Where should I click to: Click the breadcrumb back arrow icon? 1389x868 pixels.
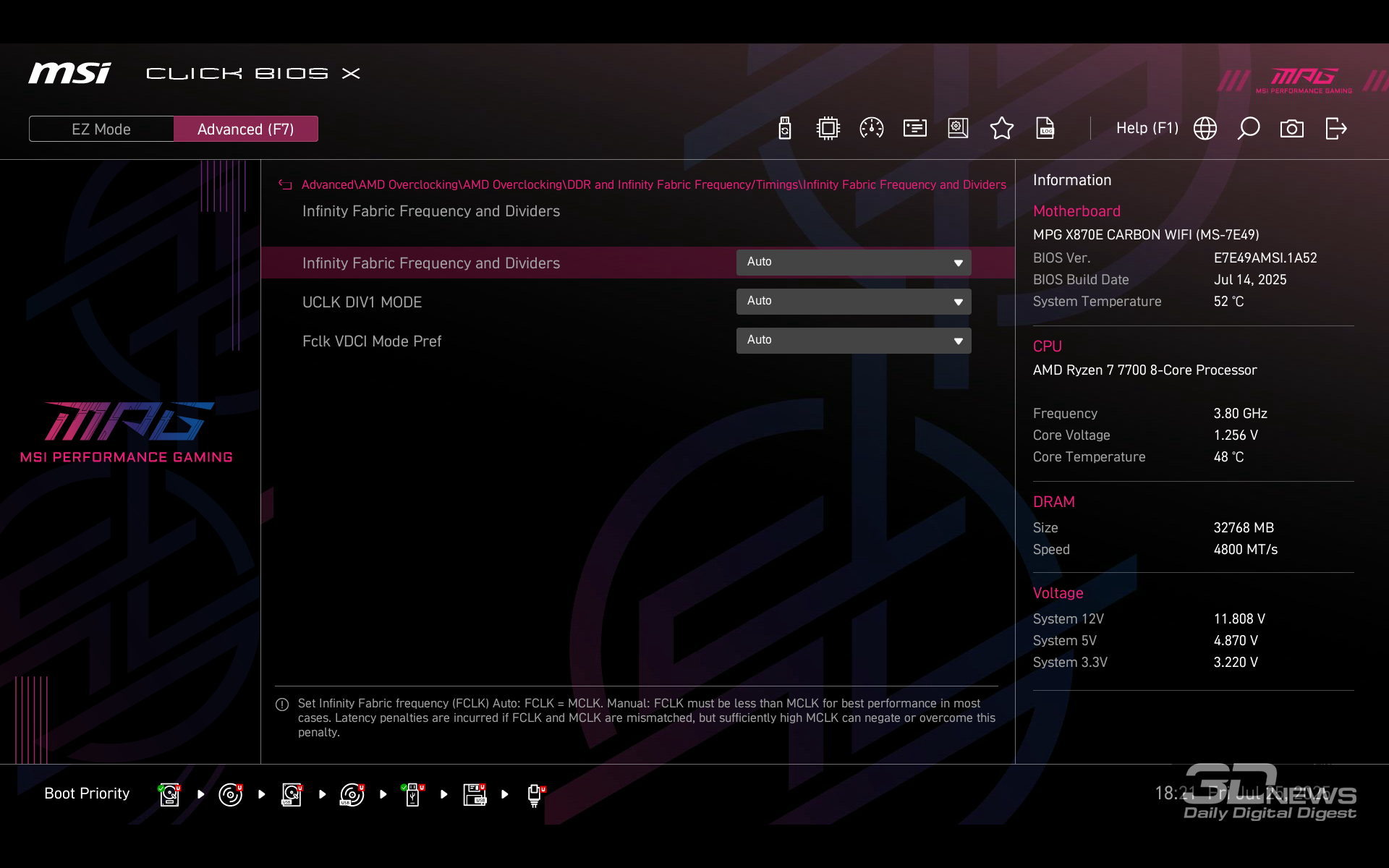coord(285,185)
